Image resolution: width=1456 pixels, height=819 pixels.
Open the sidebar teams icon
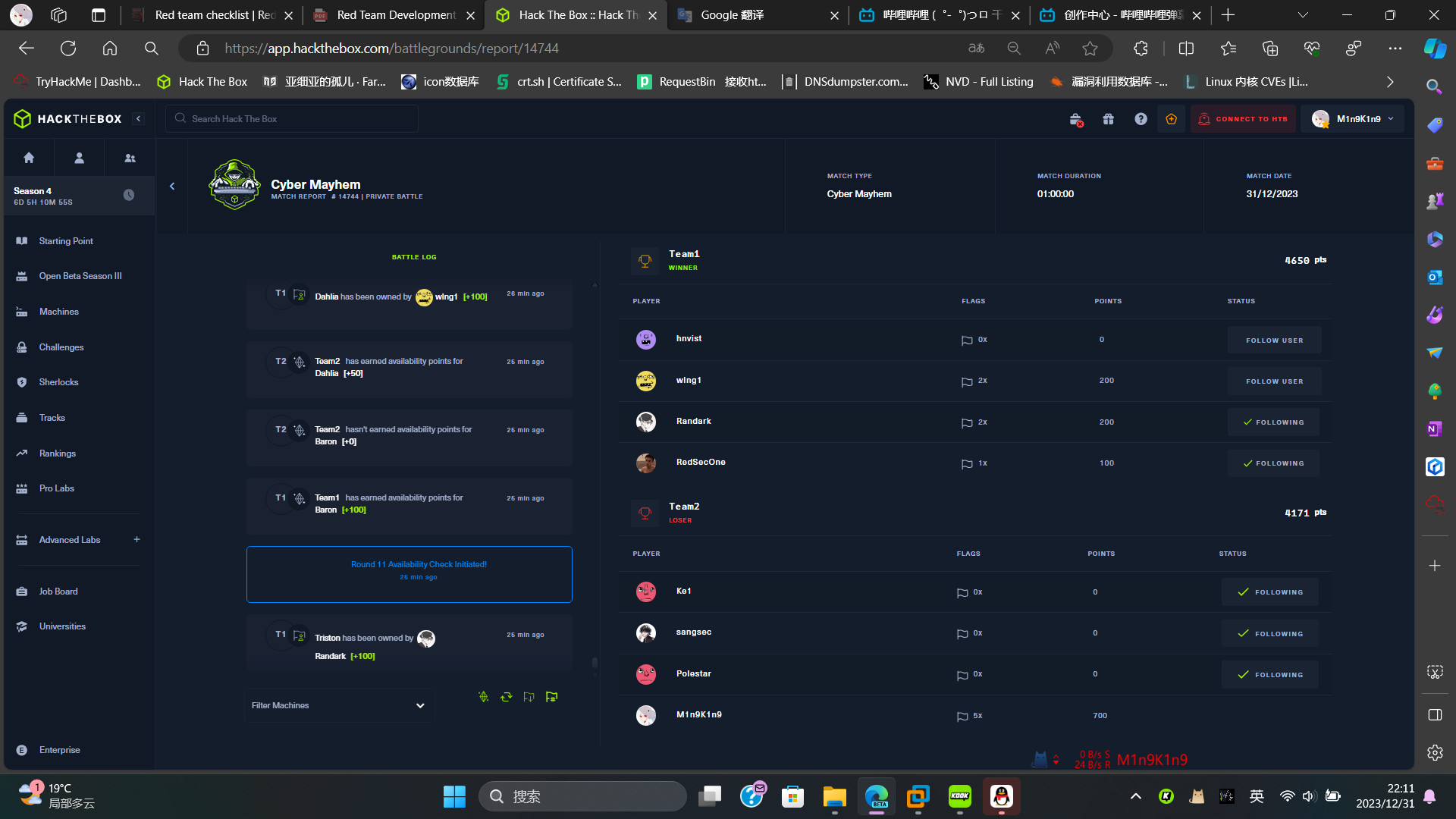(x=130, y=158)
